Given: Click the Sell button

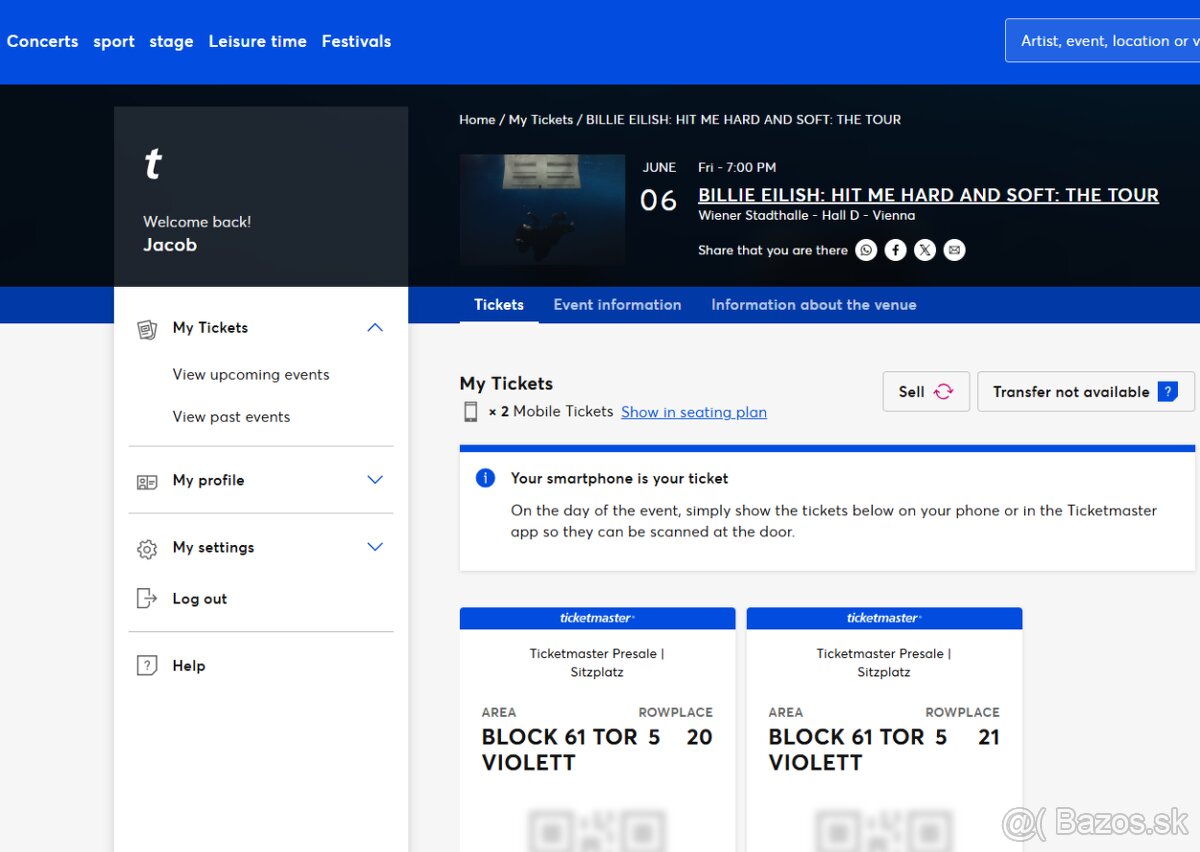Looking at the screenshot, I should pyautogui.click(x=926, y=392).
